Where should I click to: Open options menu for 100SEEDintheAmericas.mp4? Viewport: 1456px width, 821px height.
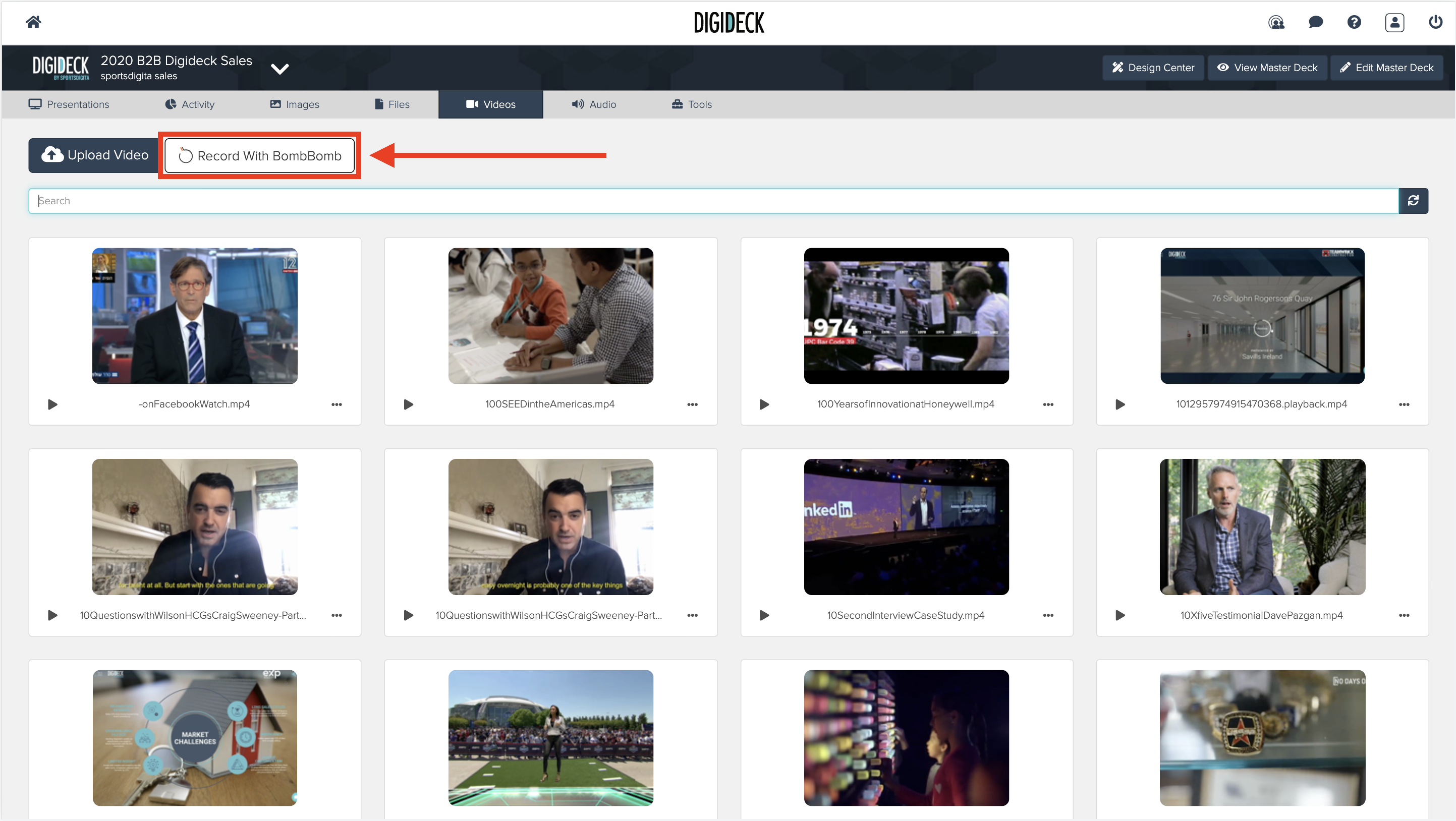click(x=692, y=404)
